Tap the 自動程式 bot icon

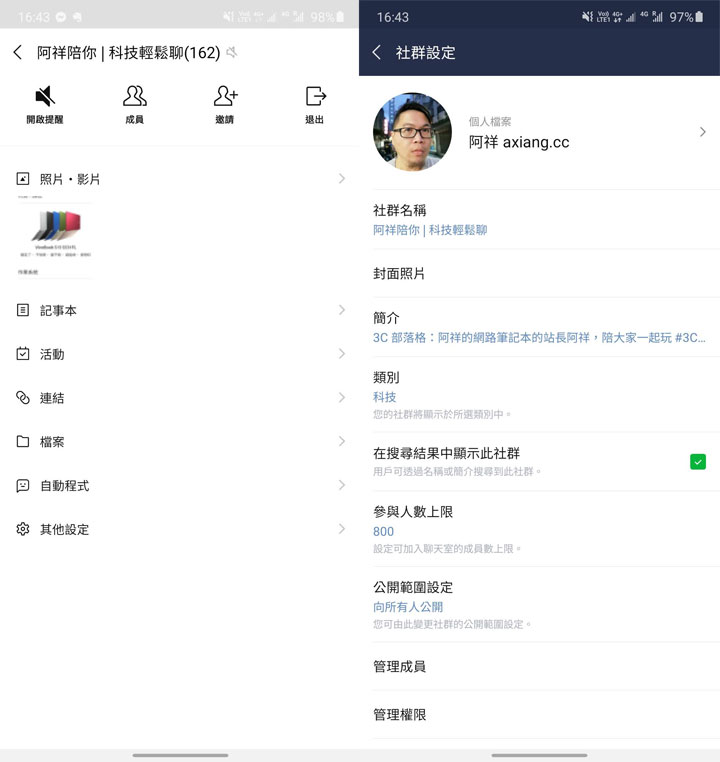tap(23, 485)
